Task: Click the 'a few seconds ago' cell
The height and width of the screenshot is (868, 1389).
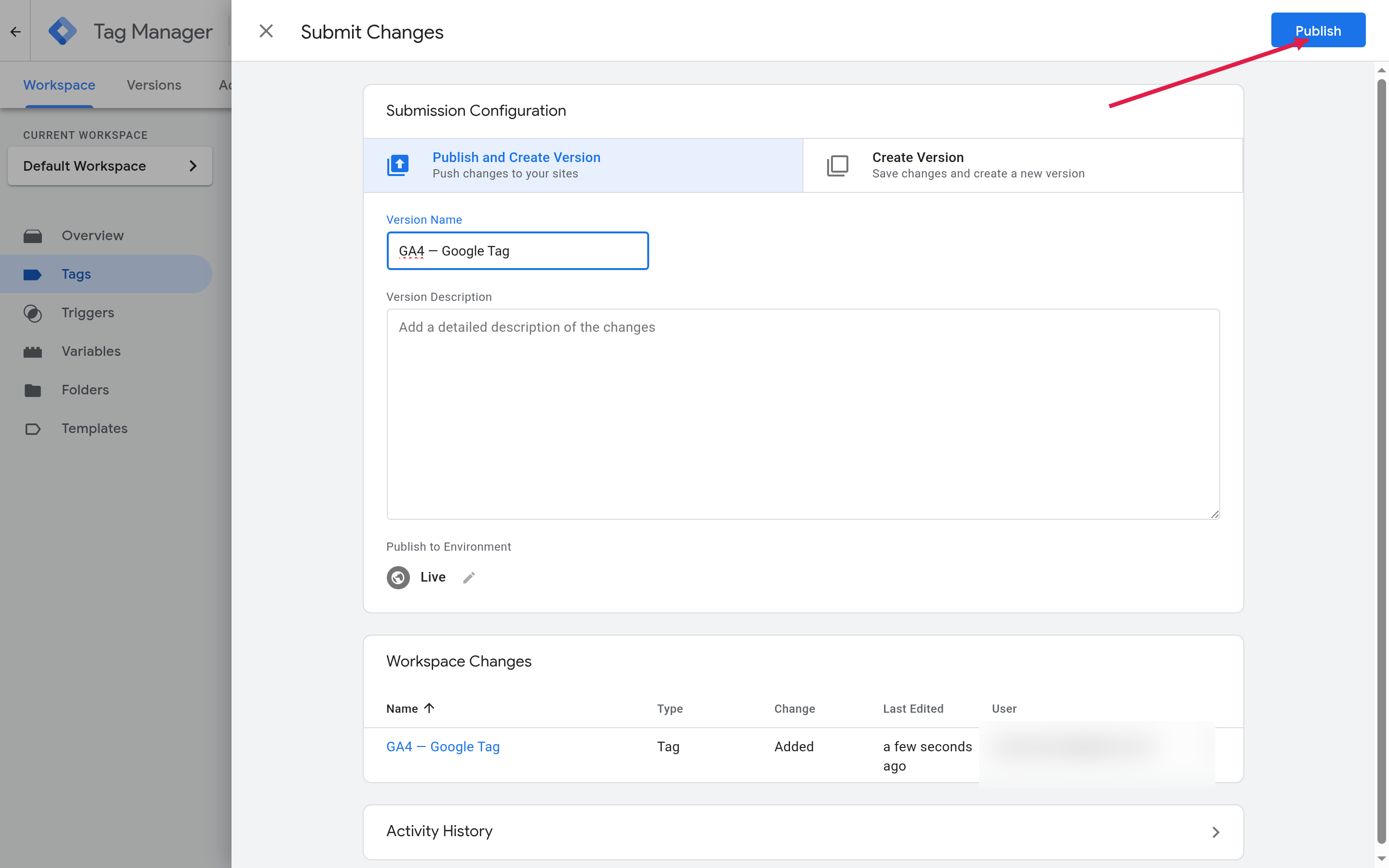Action: [927, 756]
